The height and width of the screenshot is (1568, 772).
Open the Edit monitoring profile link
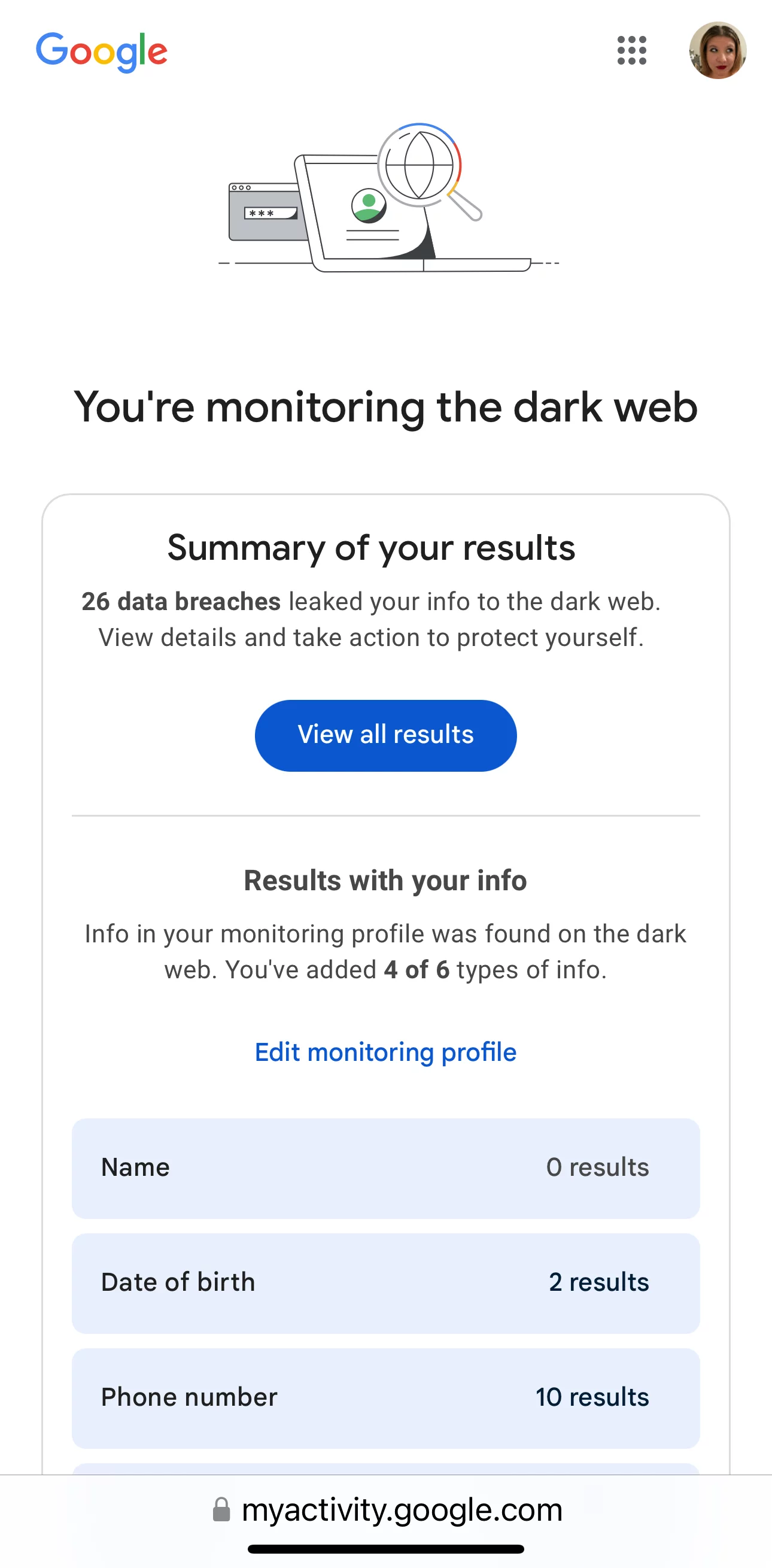(385, 1053)
